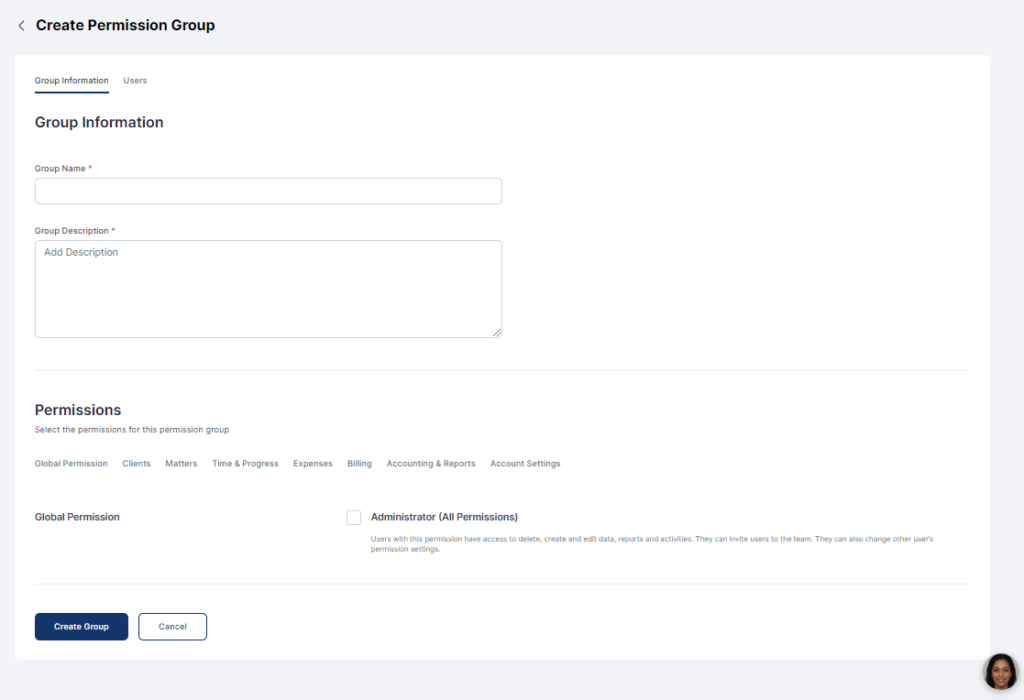This screenshot has width=1024, height=700.
Task: Go to the Clients permissions tab
Action: 136,464
